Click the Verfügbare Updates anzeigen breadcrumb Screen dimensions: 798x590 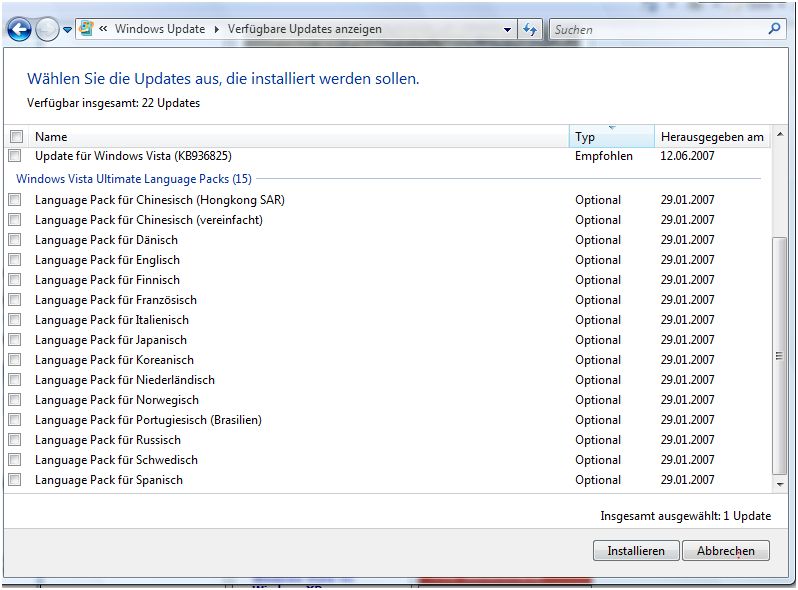pos(304,29)
